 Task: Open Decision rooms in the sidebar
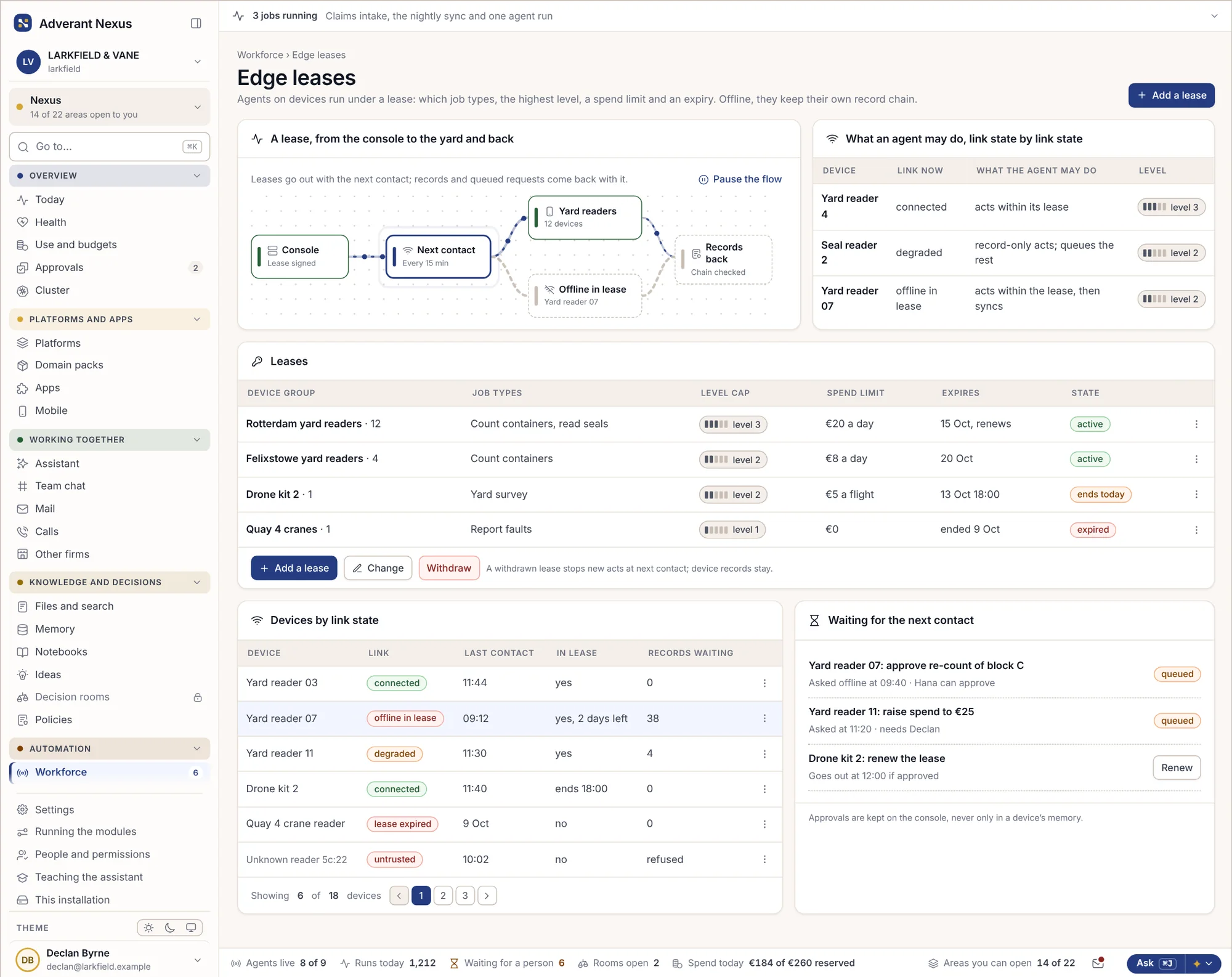click(x=110, y=697)
